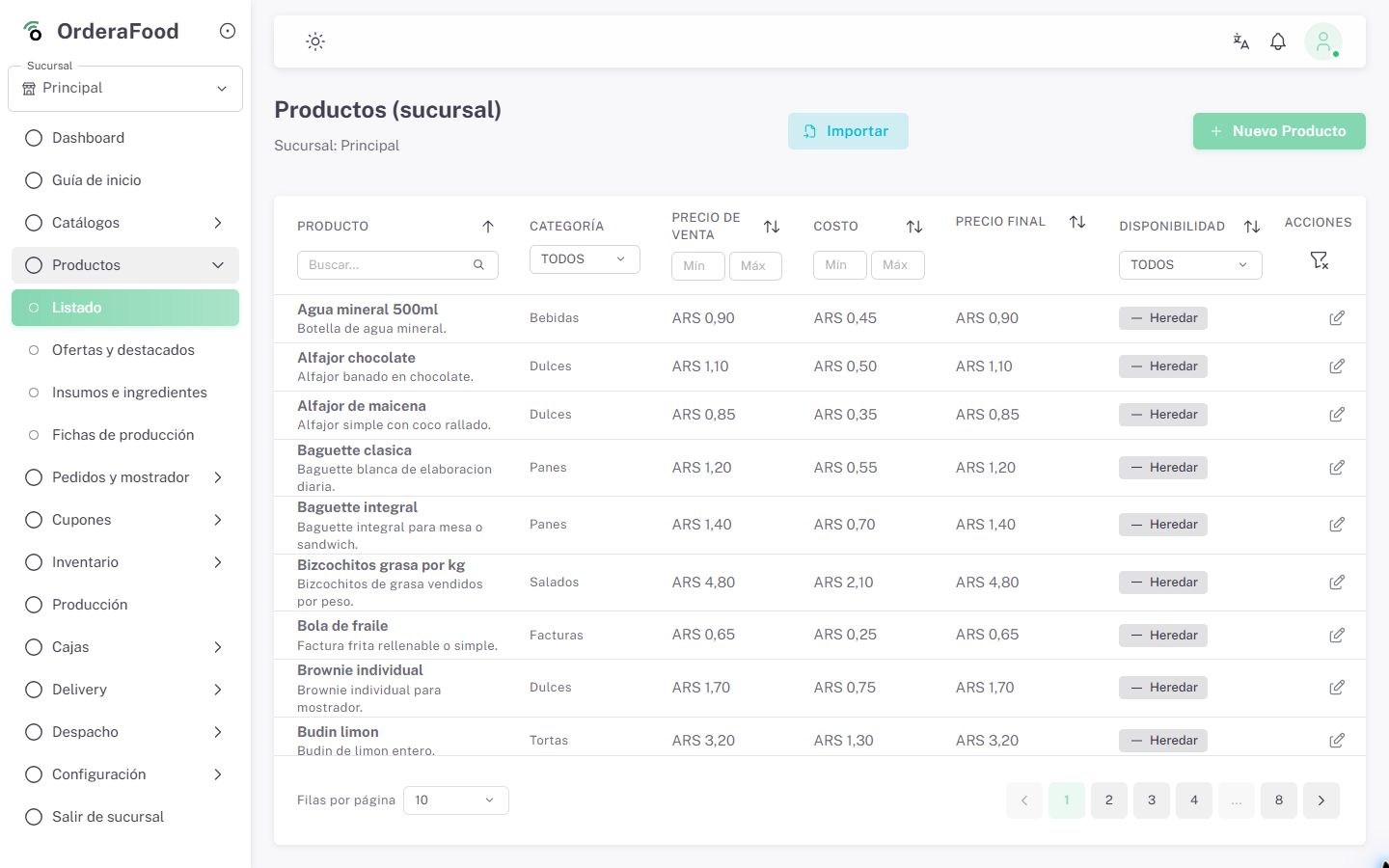Open language translation icon
The height and width of the screenshot is (868, 1389).
[1241, 41]
